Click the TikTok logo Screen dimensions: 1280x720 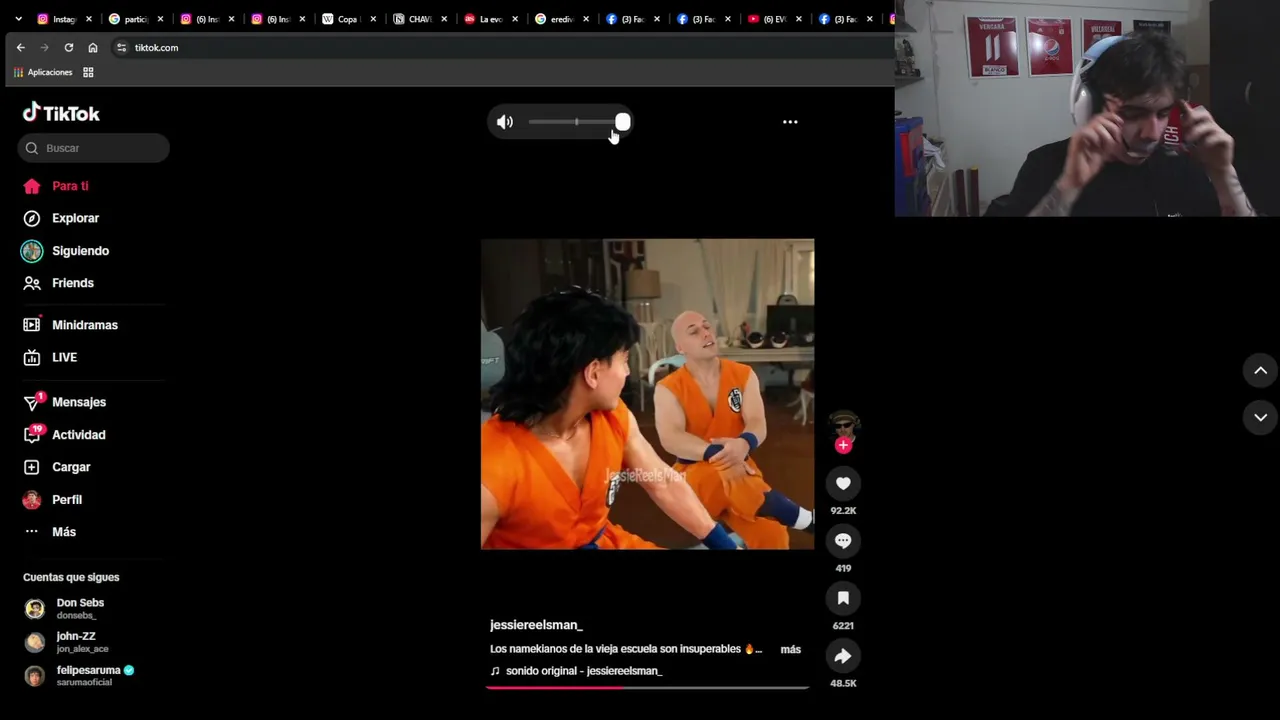click(61, 113)
